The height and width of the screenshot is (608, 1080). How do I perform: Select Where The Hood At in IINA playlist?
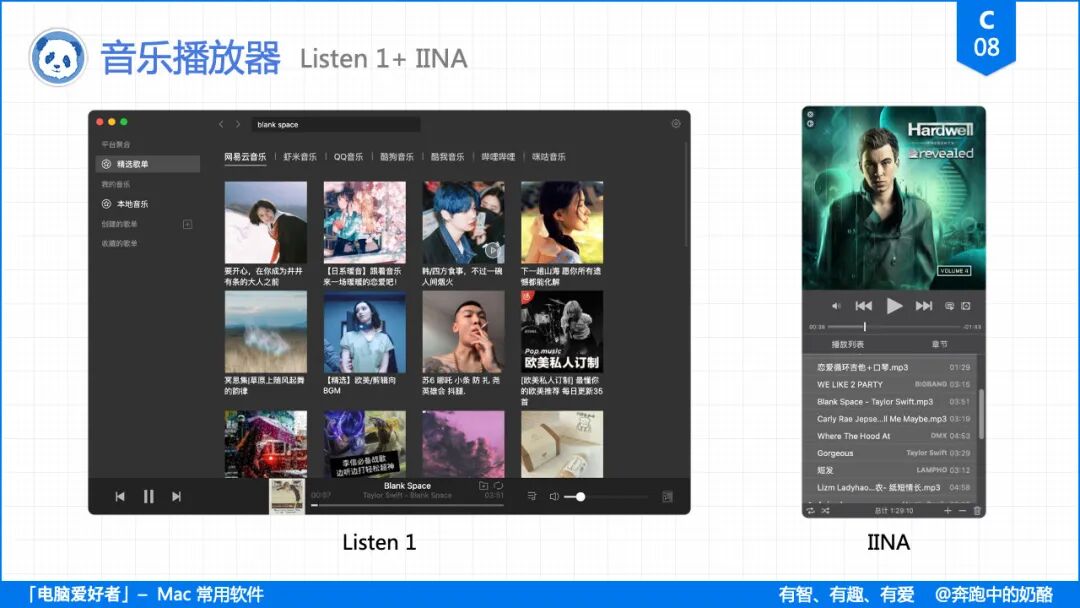pos(893,436)
